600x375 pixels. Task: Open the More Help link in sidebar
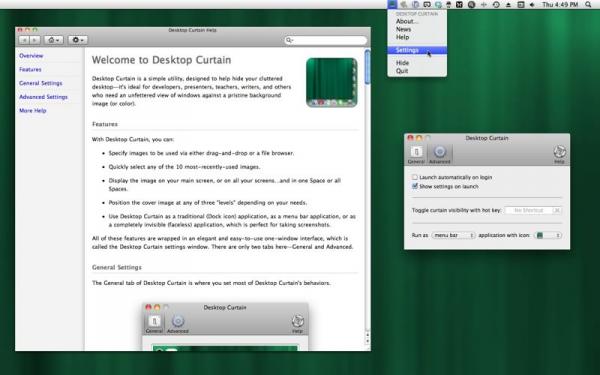point(33,111)
